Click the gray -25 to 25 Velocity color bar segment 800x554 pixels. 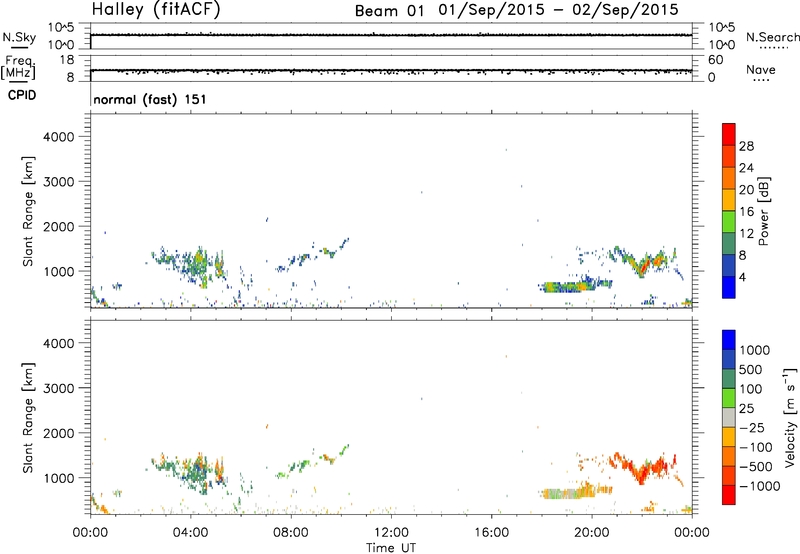[x=729, y=417]
